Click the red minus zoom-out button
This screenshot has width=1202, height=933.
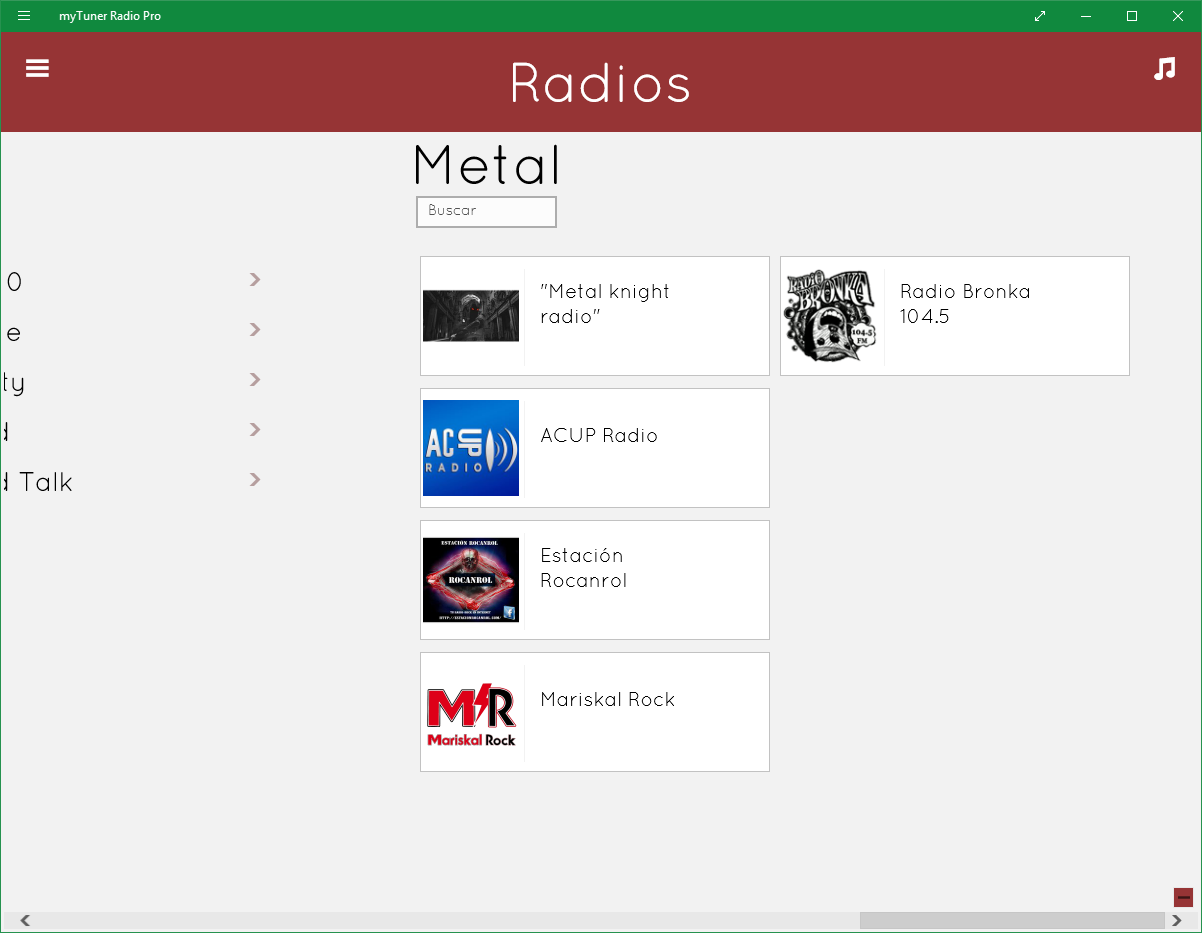(x=1183, y=897)
